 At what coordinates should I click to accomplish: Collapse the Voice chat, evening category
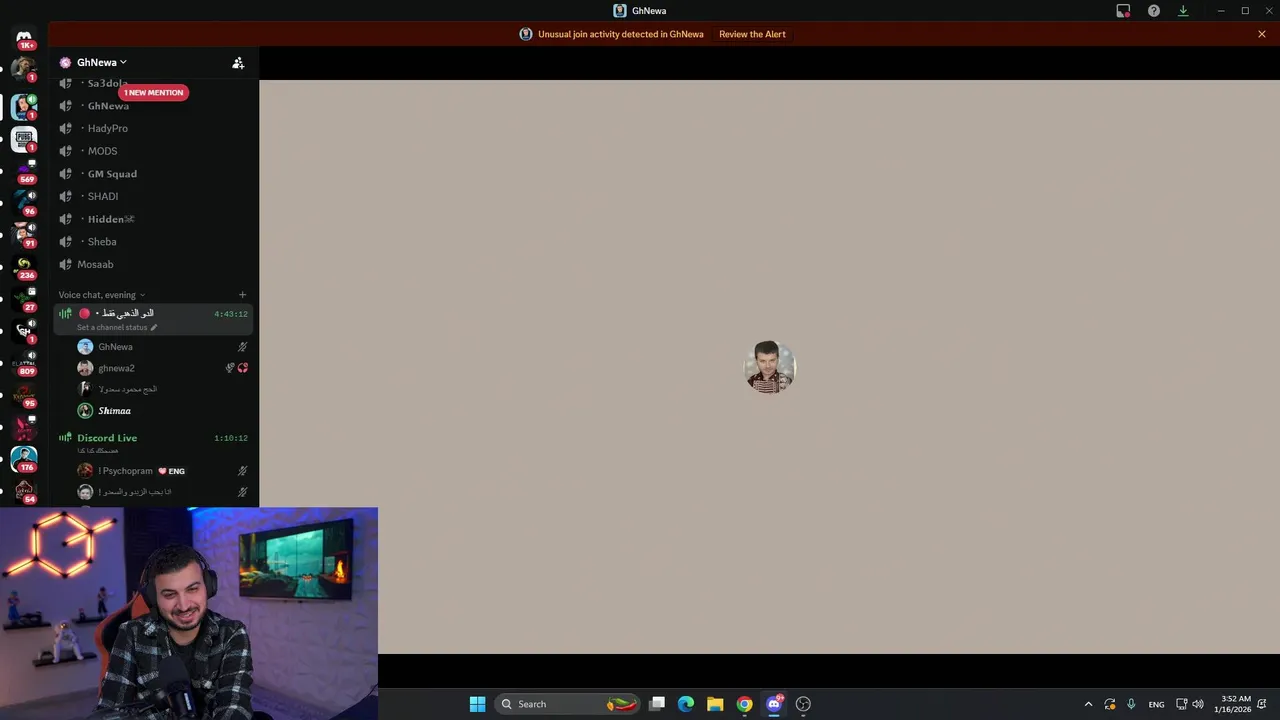coord(102,295)
